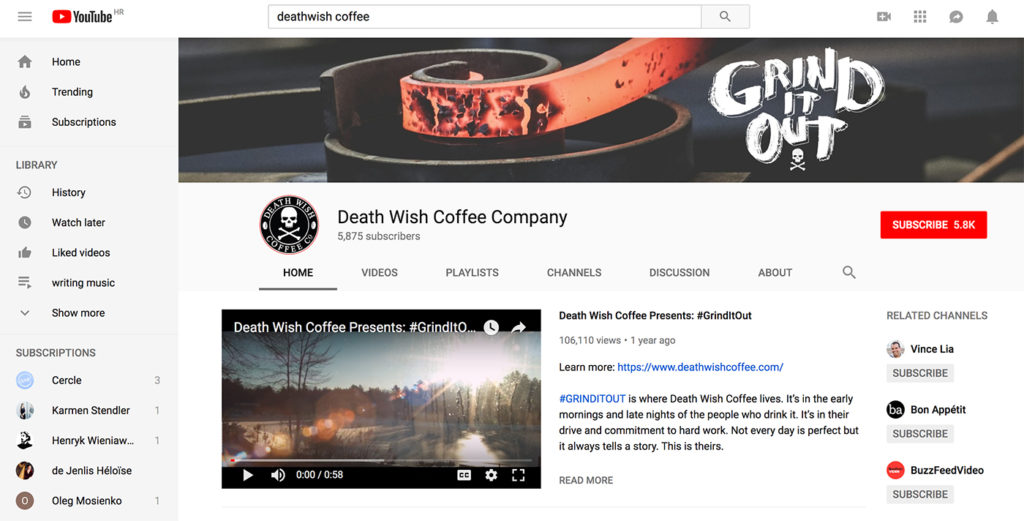
Task: Toggle closed captions on the video
Action: 464,475
